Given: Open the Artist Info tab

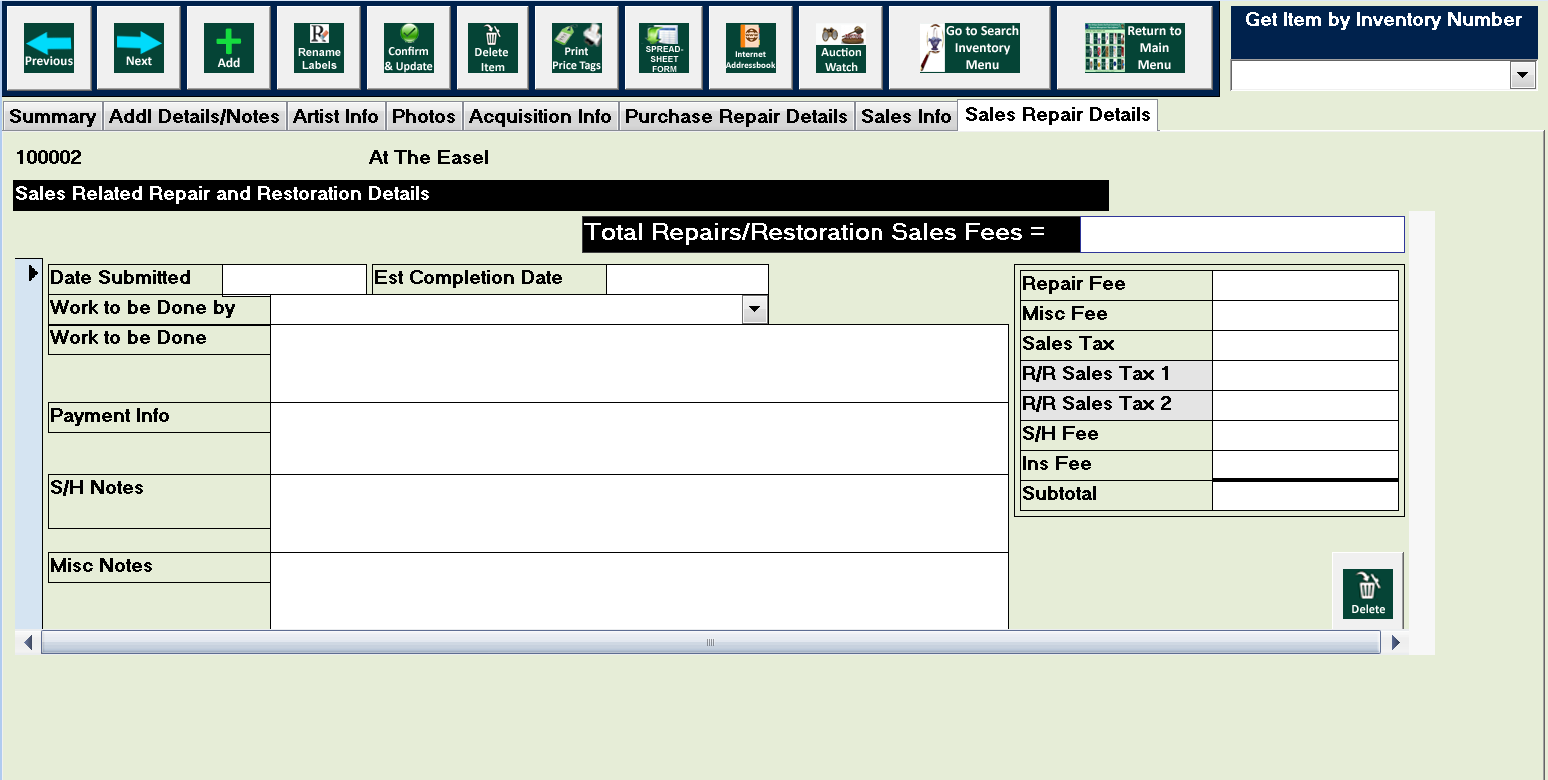Looking at the screenshot, I should (335, 117).
